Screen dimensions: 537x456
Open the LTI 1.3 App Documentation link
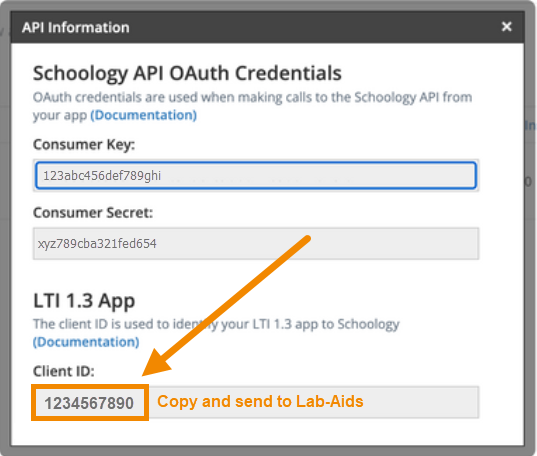tap(86, 342)
